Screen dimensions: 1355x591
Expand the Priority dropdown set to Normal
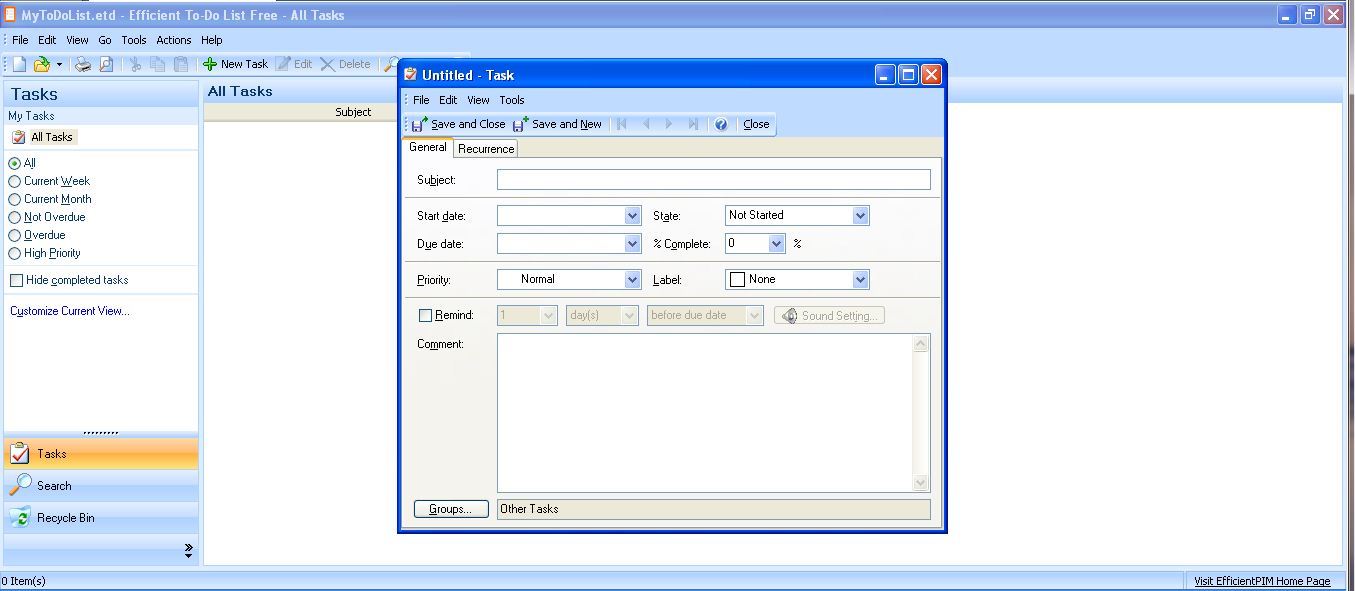pos(633,279)
